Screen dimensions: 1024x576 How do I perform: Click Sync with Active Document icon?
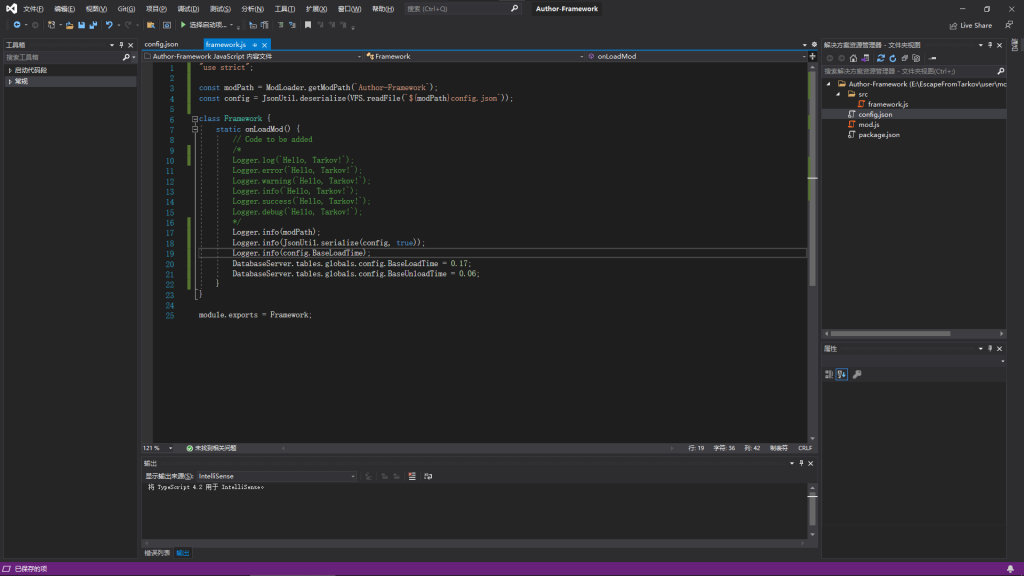880,58
